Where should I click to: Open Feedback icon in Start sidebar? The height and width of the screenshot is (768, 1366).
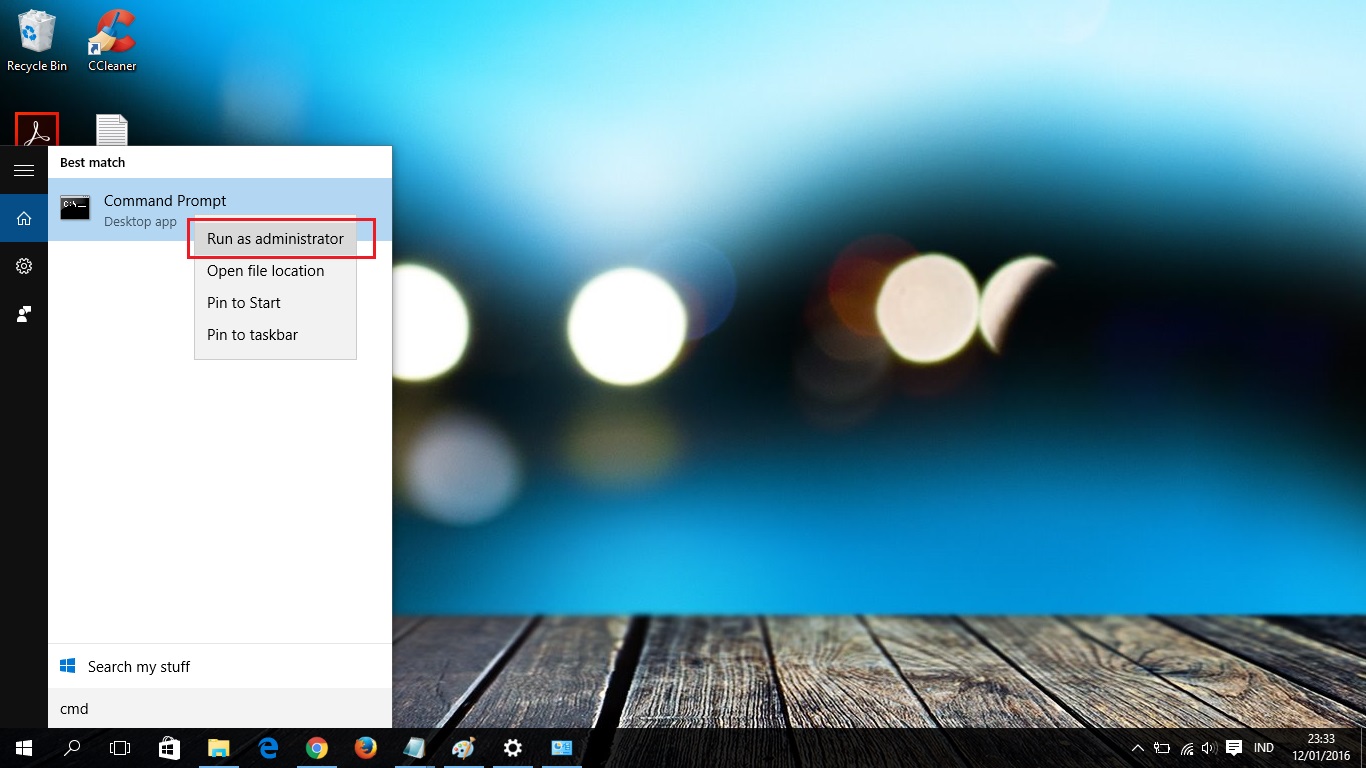[x=24, y=314]
